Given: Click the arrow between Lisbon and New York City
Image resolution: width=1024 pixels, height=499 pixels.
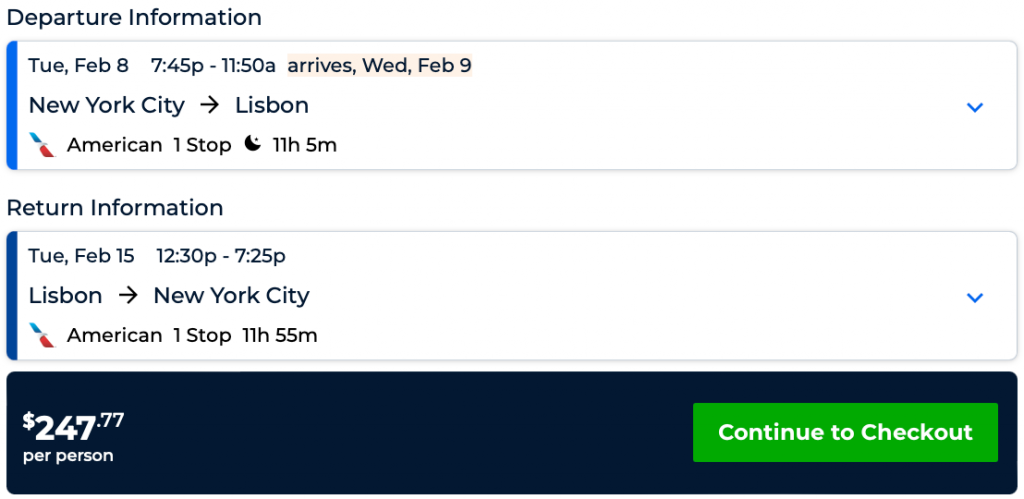Looking at the screenshot, I should [x=127, y=295].
